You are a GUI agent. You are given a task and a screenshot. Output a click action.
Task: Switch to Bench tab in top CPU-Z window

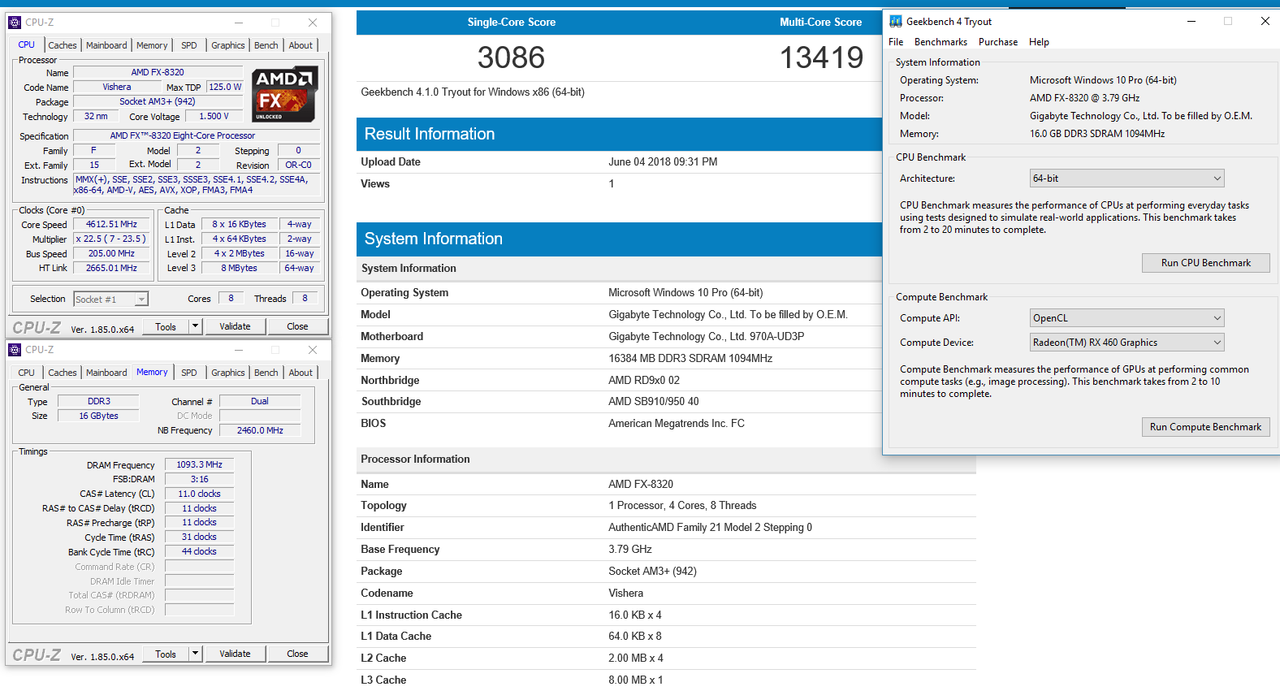tap(266, 45)
